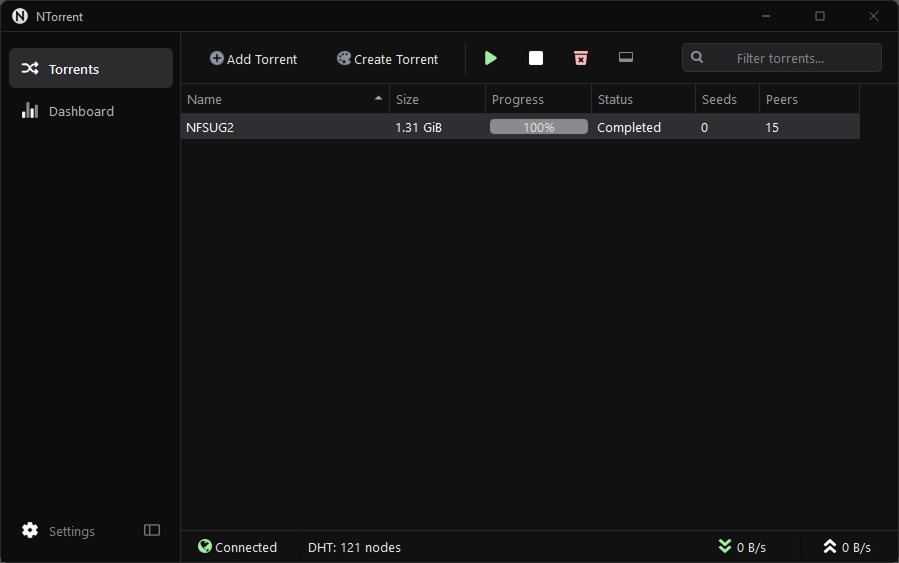899x563 pixels.
Task: Click the upload speed arrows icon
Action: 830,546
